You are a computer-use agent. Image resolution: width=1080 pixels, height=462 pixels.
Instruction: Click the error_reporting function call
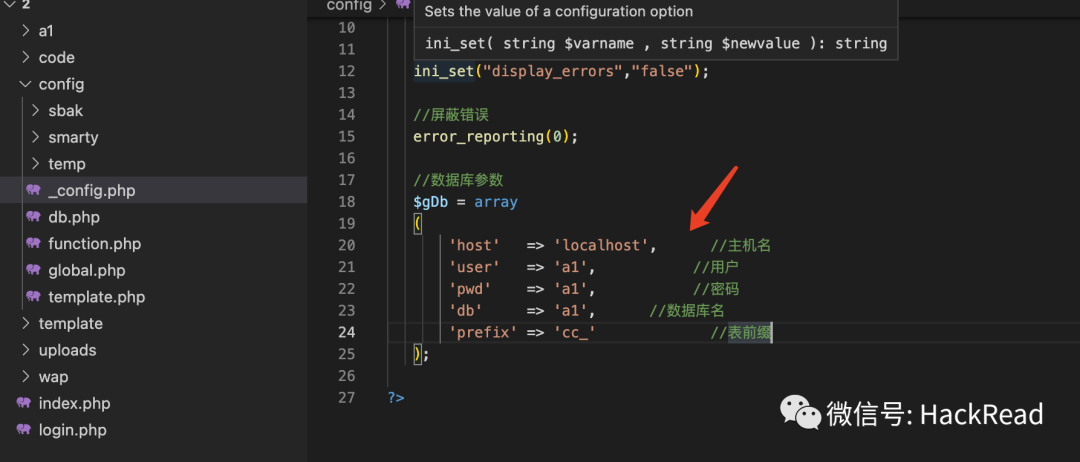click(x=479, y=136)
